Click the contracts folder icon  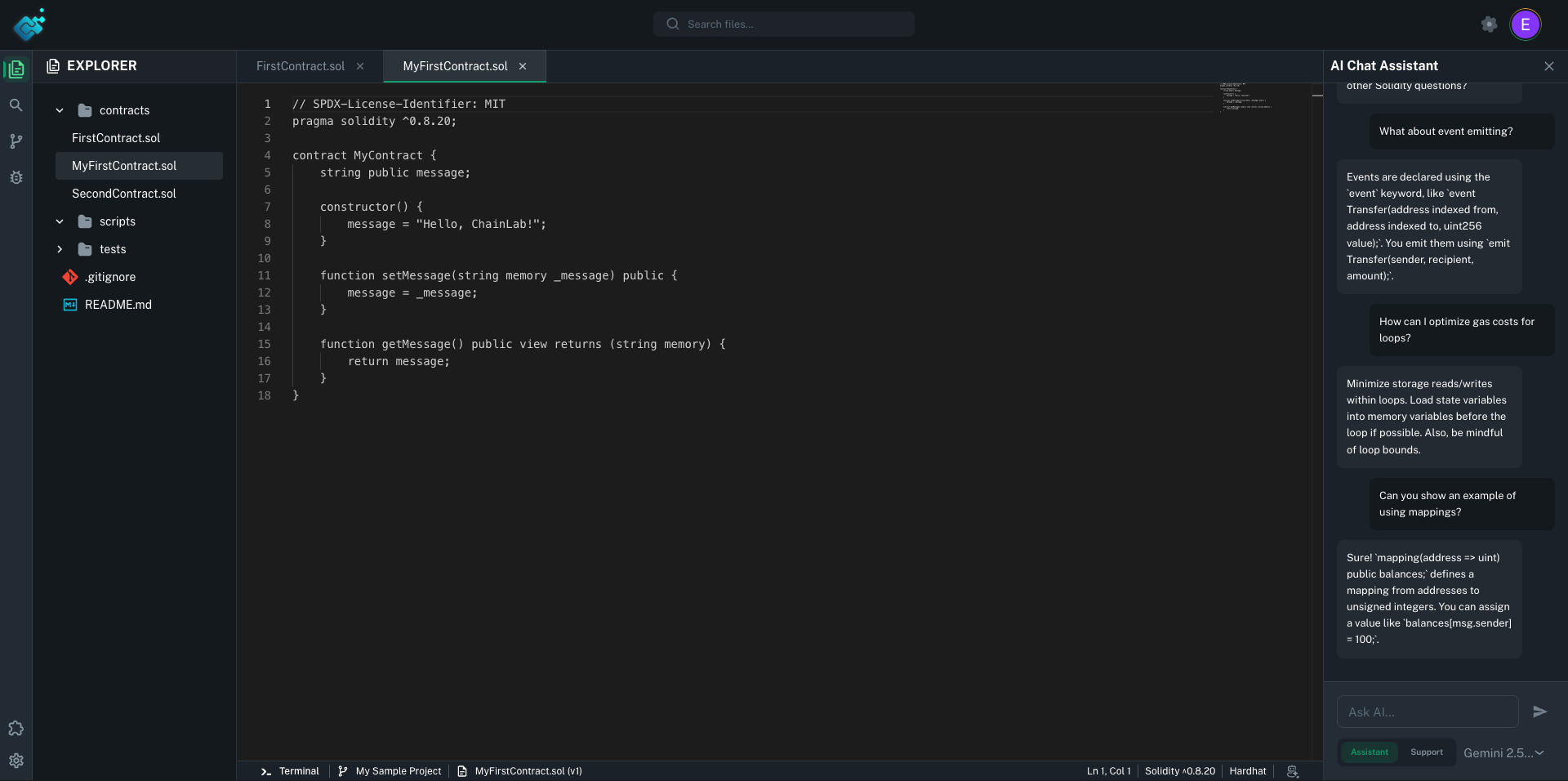(85, 110)
